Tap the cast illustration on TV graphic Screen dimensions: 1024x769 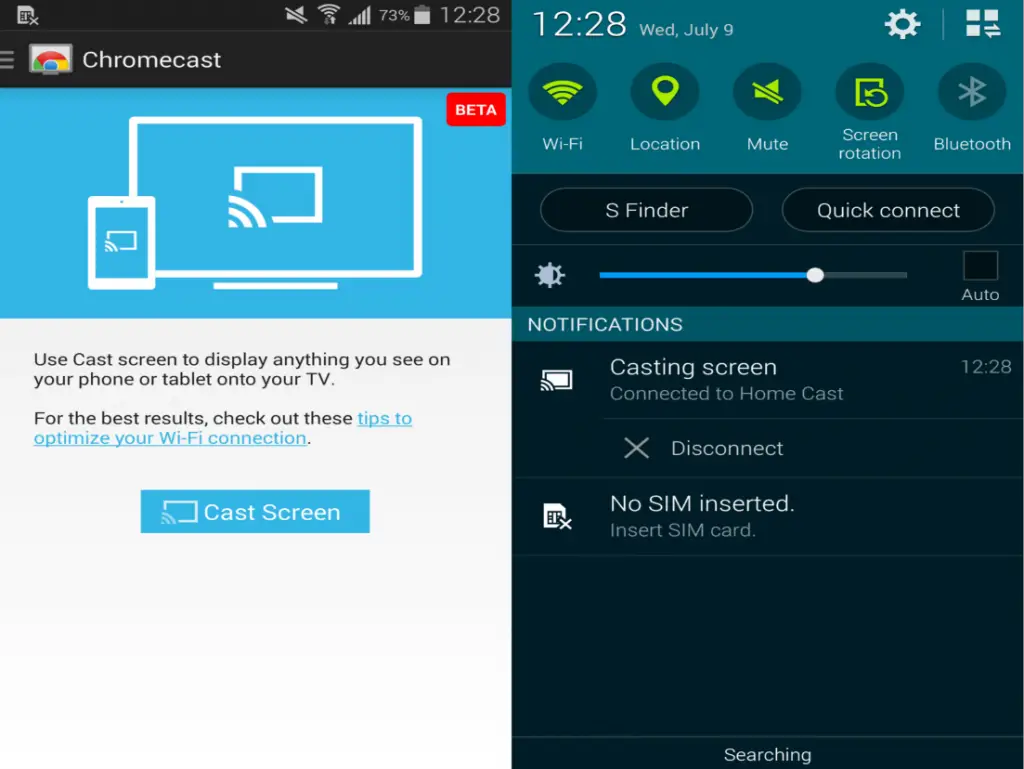pyautogui.click(x=275, y=197)
